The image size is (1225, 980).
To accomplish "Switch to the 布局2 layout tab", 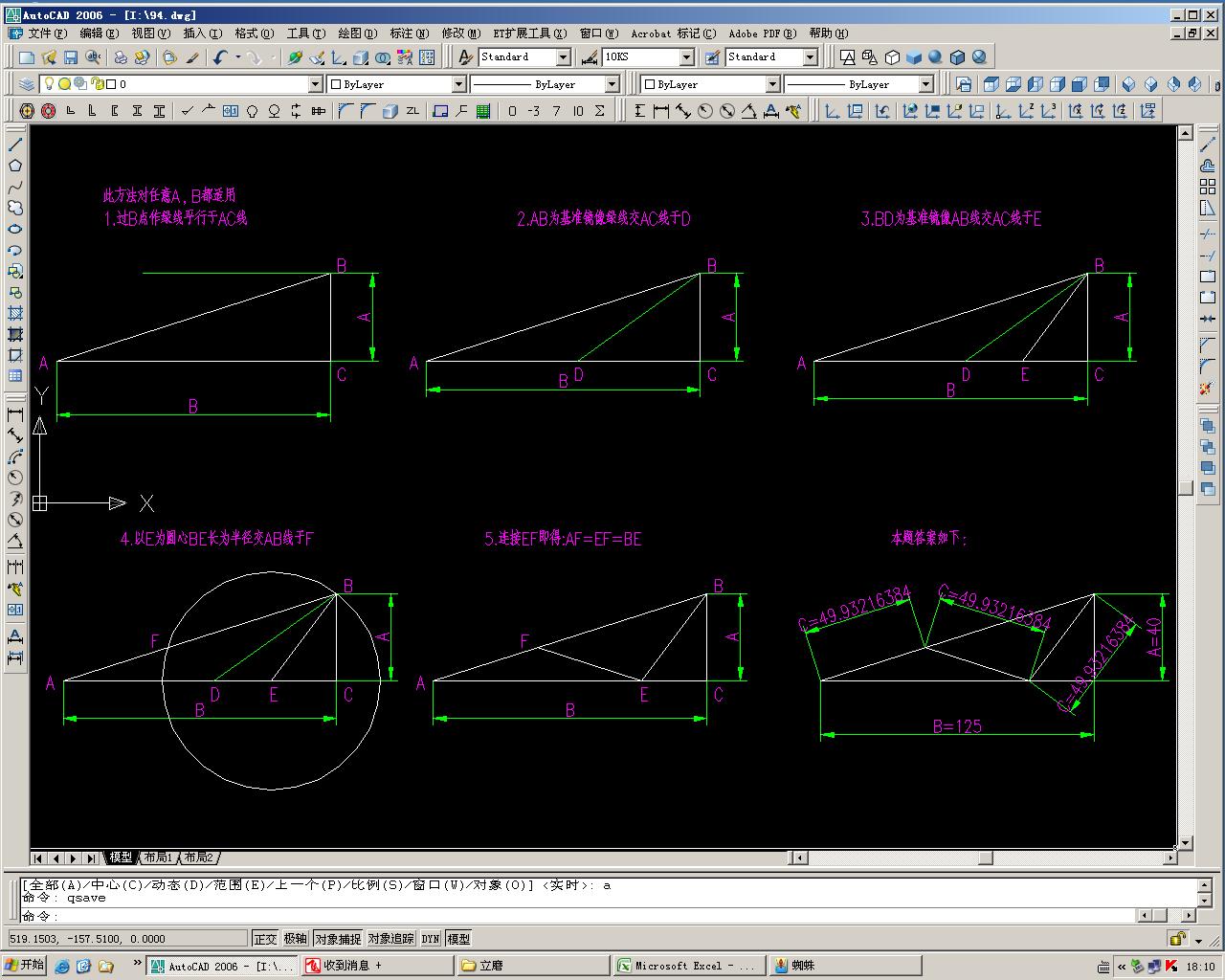I will pyautogui.click(x=198, y=857).
